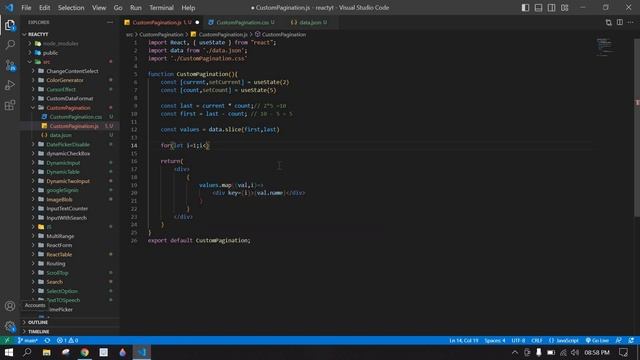This screenshot has width=640, height=360.
Task: Open the Selection menu
Action: 71,8
